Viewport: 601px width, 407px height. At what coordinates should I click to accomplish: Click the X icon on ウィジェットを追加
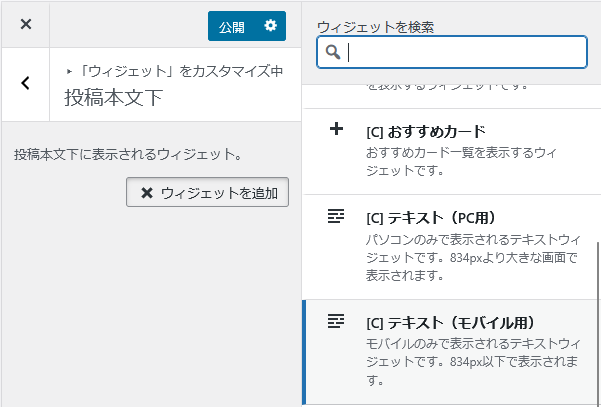point(147,193)
